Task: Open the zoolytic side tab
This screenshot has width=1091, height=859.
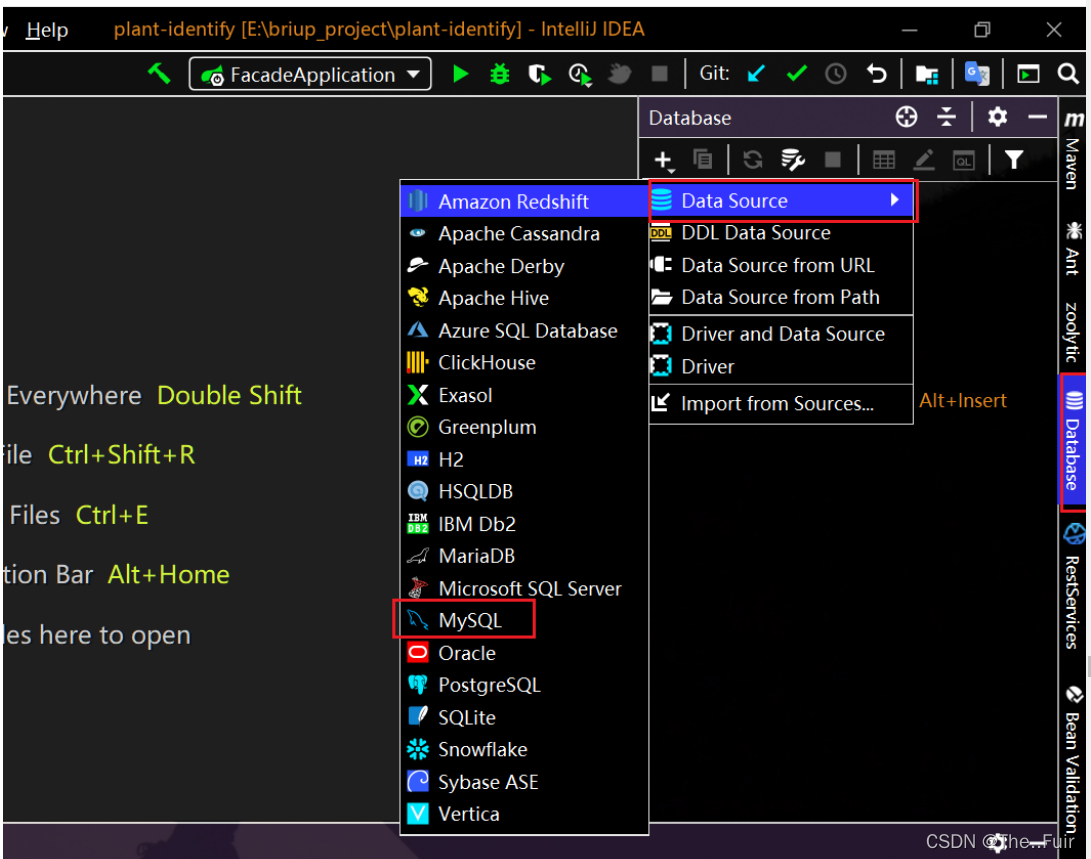Action: pos(1073,332)
